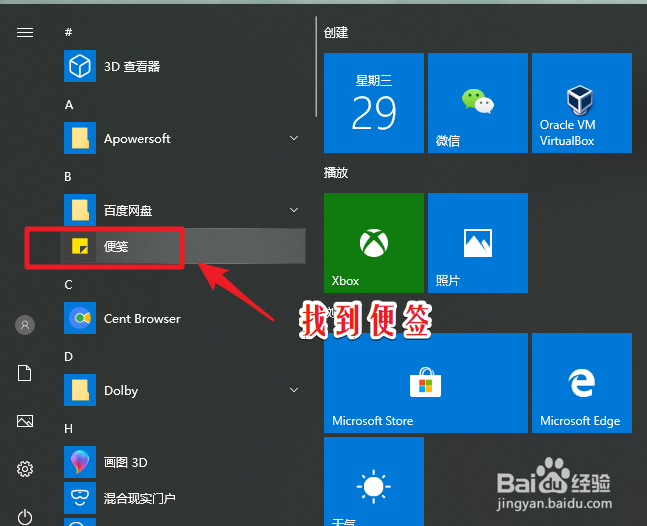
Task: Expand the 百度网盘 folder chevron
Action: (x=294, y=210)
